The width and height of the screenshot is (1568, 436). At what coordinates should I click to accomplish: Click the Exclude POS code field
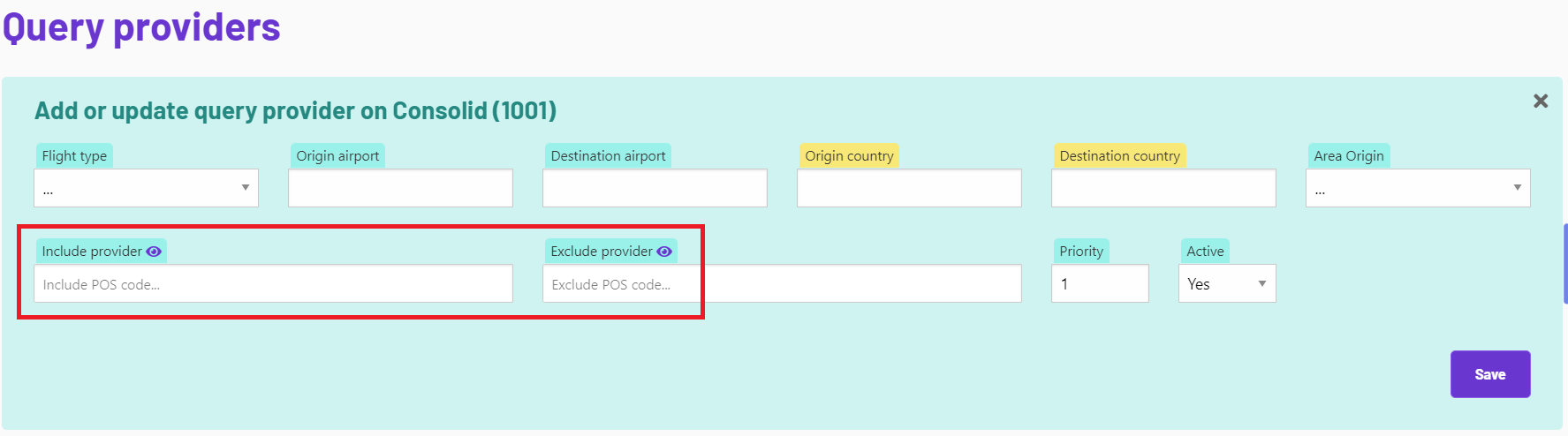coord(782,284)
